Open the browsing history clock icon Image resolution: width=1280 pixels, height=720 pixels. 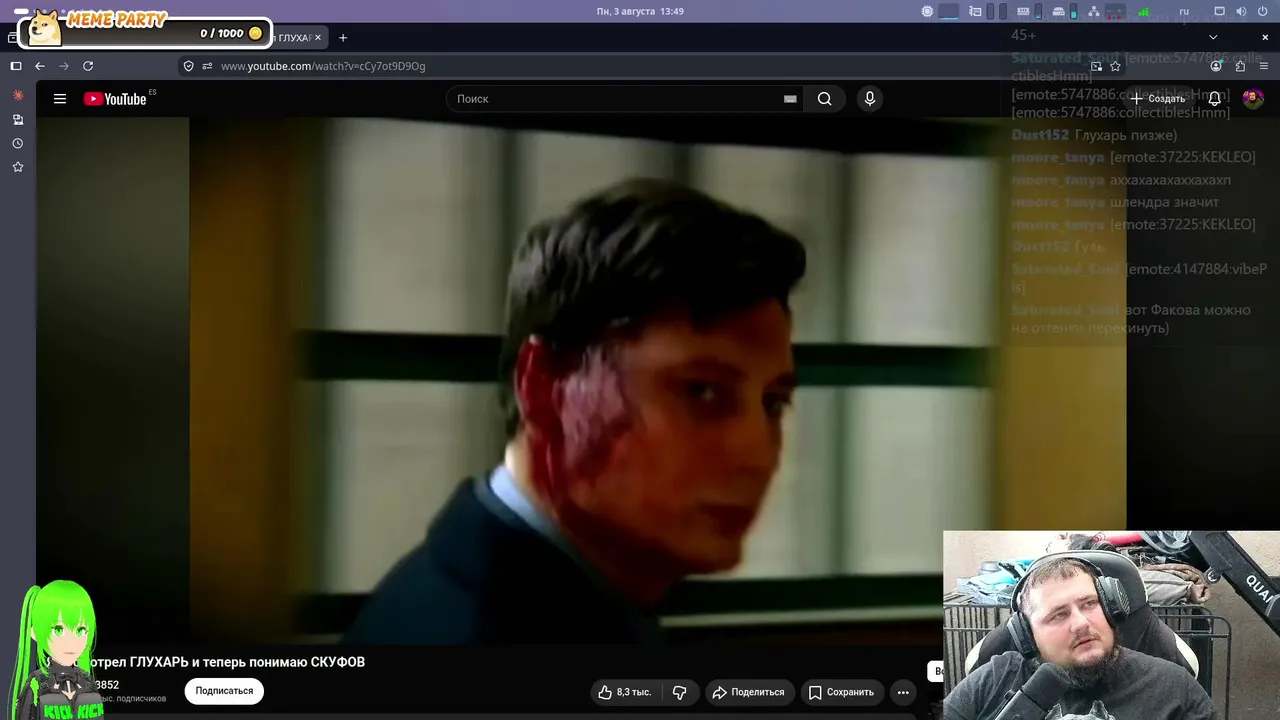17,143
